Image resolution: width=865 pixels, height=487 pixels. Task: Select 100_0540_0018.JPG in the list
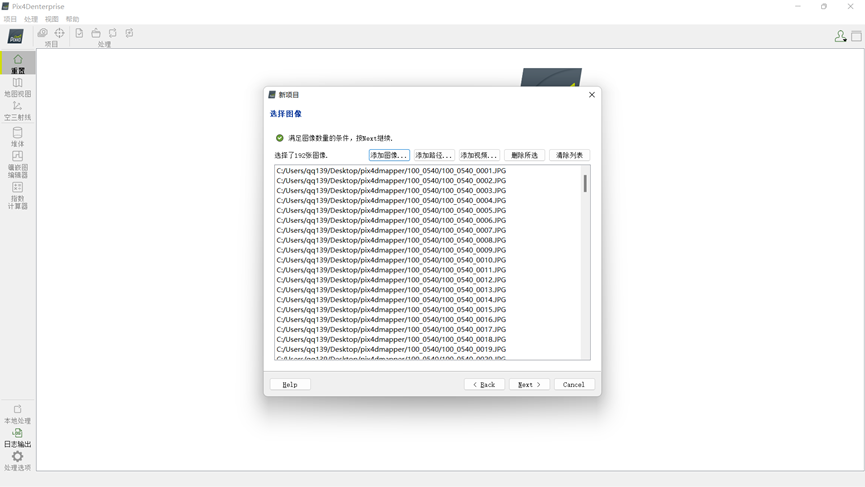[391, 340]
